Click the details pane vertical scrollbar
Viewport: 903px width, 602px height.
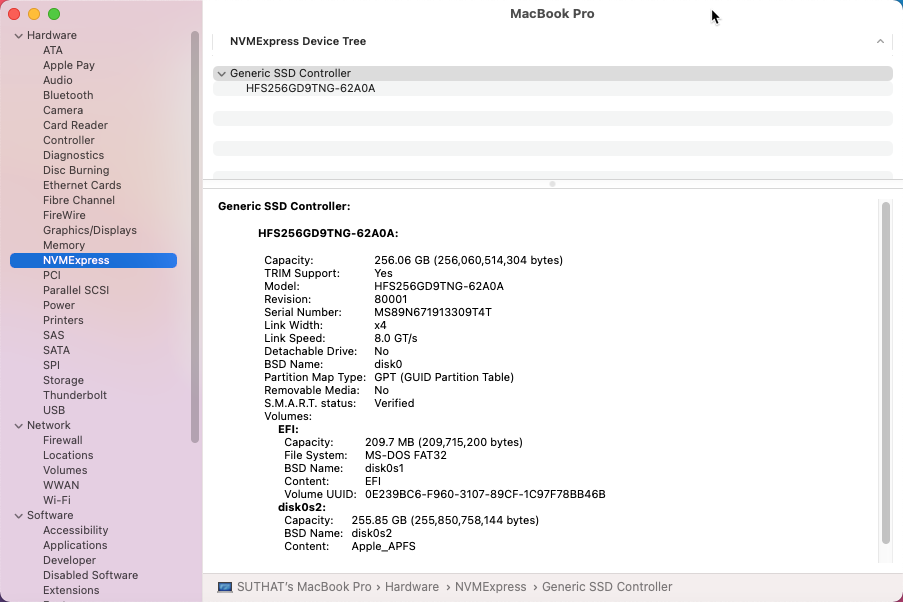click(886, 373)
